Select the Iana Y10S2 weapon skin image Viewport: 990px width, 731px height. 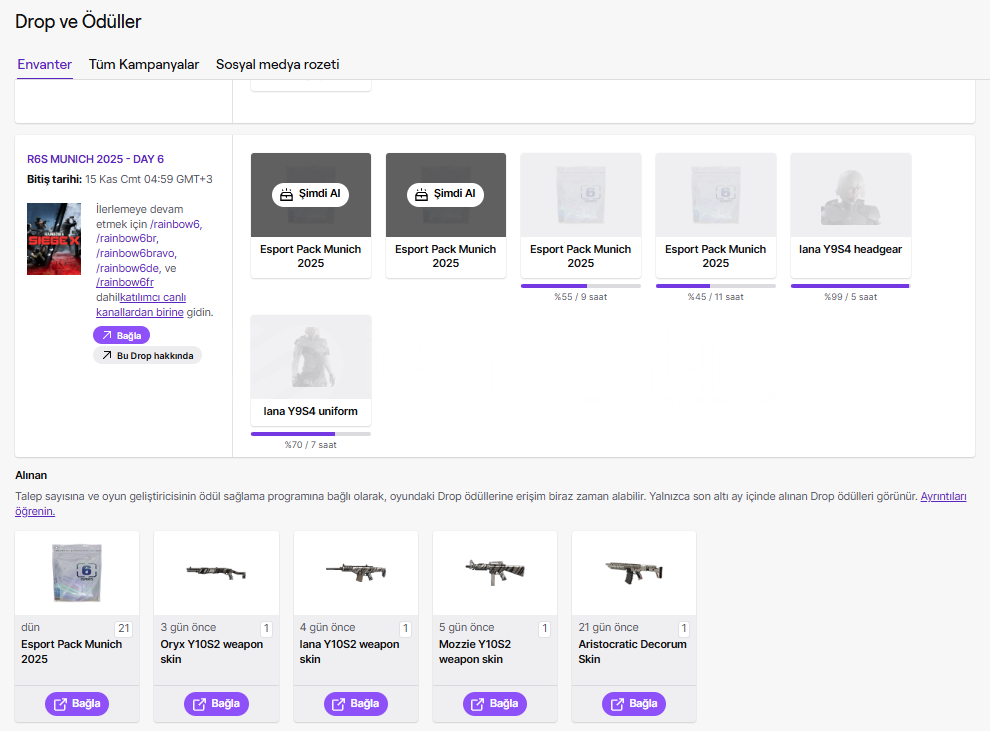click(355, 572)
